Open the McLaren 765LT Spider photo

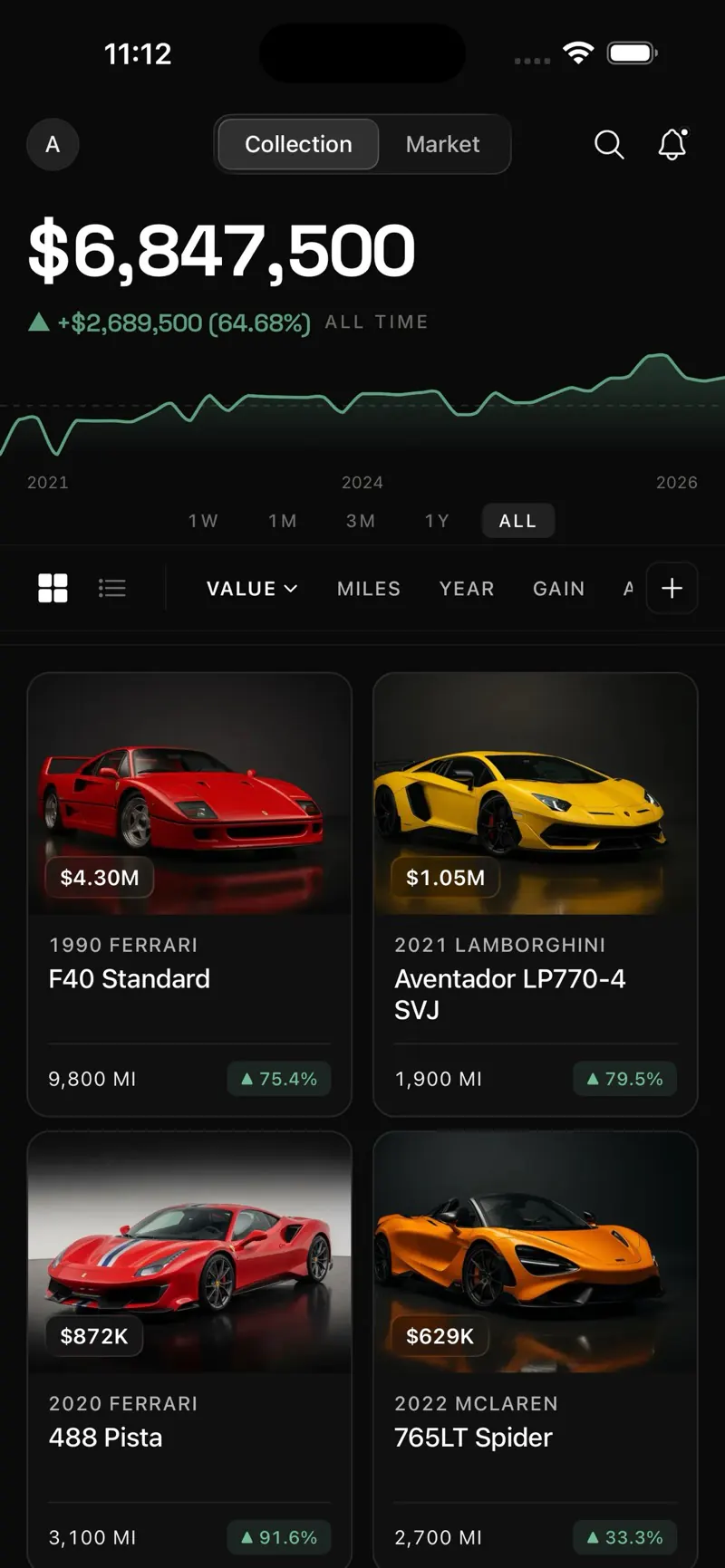click(x=535, y=1252)
